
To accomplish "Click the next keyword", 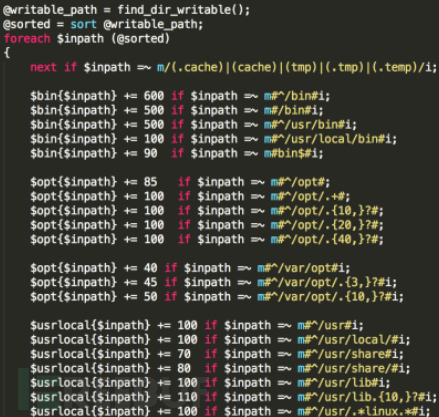I will 43,67.
